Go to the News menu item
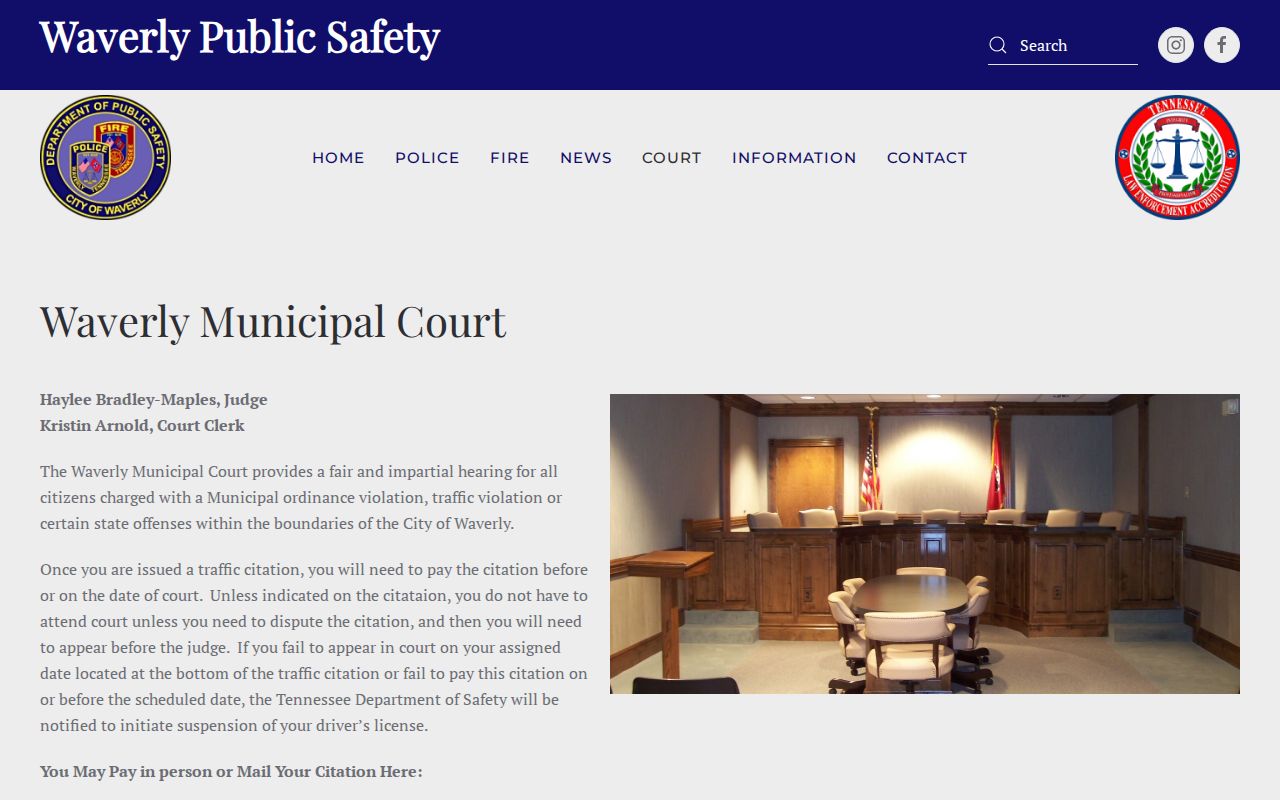Image resolution: width=1280 pixels, height=800 pixels. [x=586, y=158]
